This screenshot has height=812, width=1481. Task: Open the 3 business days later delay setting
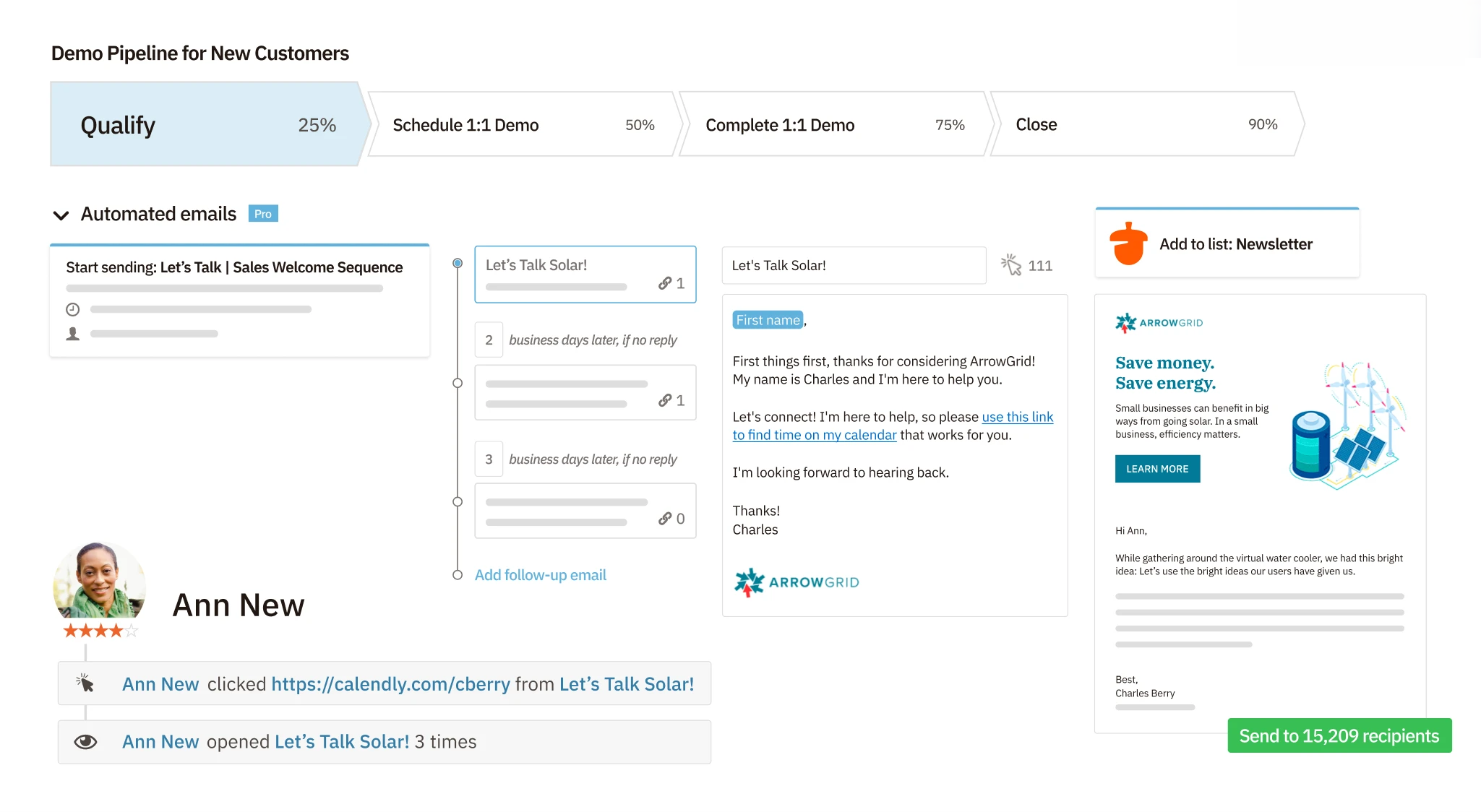point(489,459)
